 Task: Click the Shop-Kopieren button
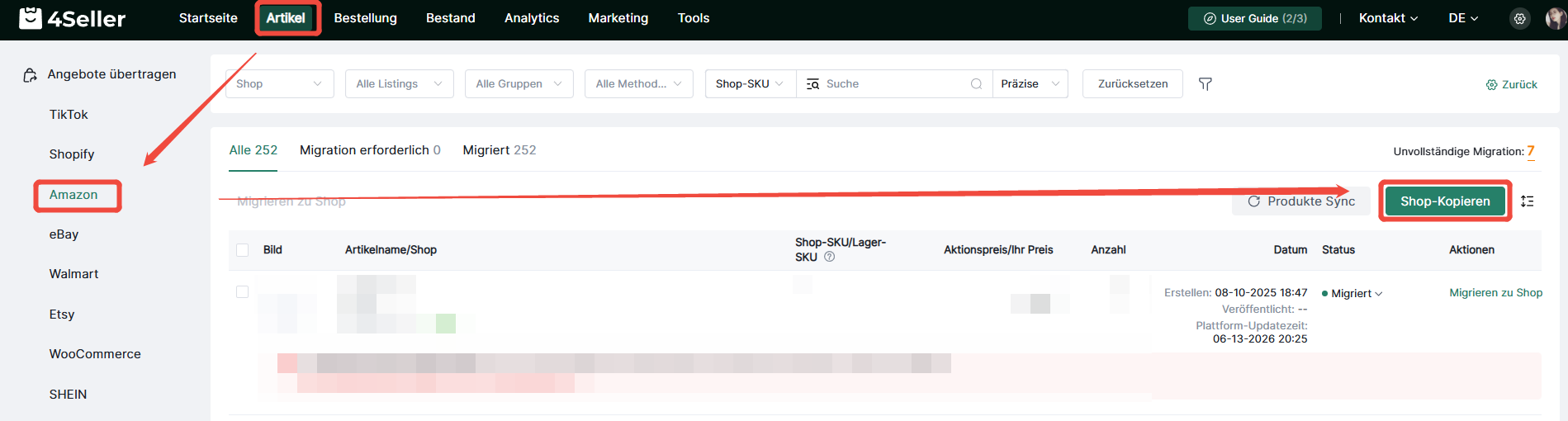click(1445, 201)
